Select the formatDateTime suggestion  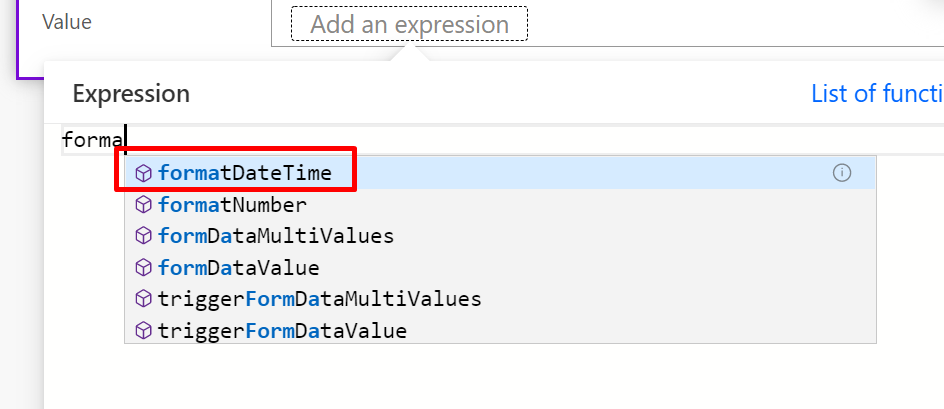coord(500,173)
